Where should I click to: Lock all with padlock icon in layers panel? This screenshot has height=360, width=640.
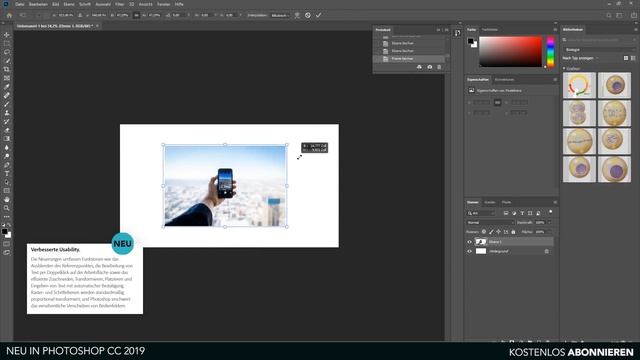(513, 232)
